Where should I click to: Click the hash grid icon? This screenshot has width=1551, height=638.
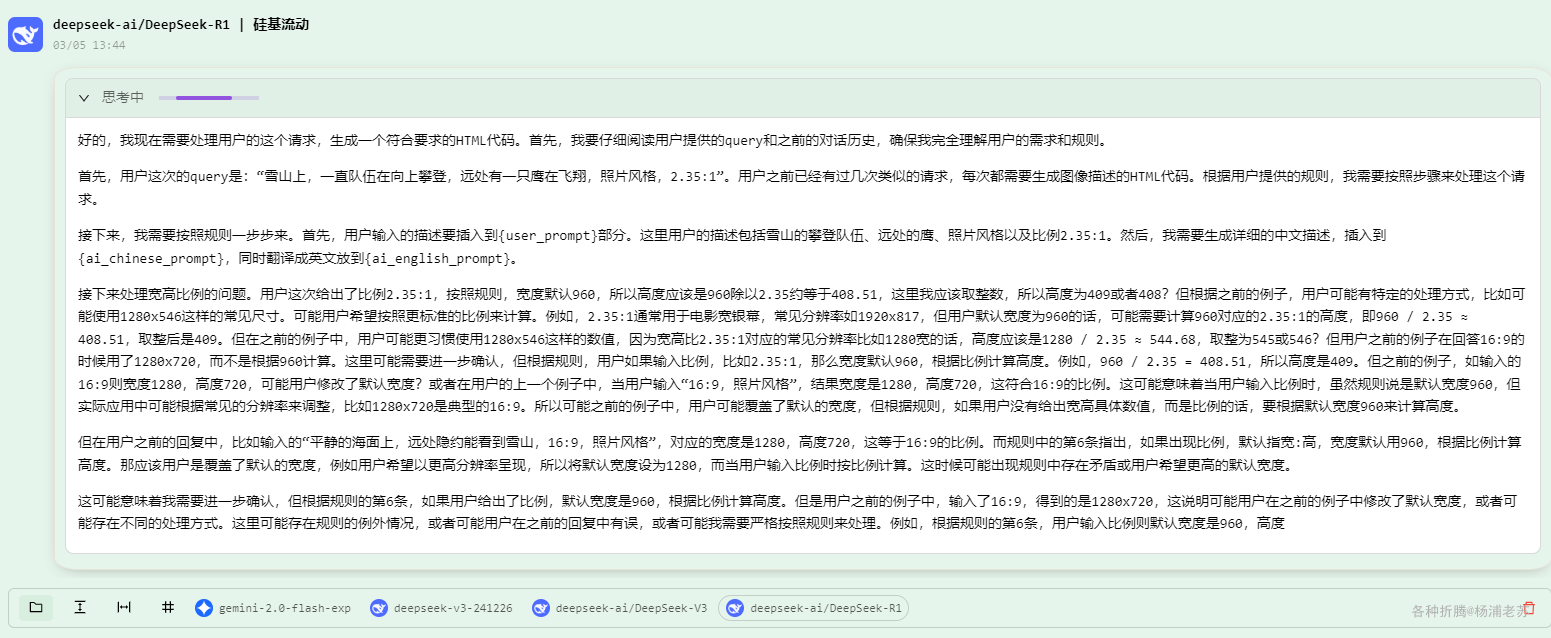coord(168,607)
